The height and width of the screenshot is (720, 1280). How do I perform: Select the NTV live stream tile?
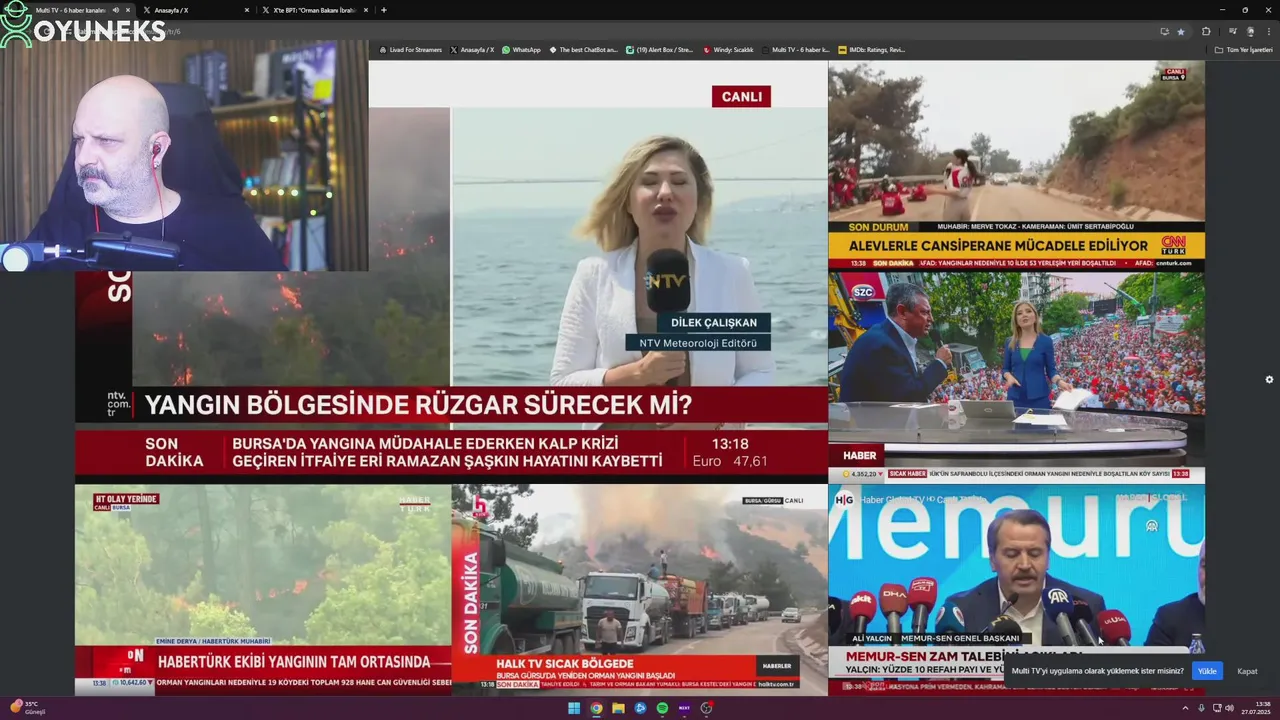(x=451, y=272)
